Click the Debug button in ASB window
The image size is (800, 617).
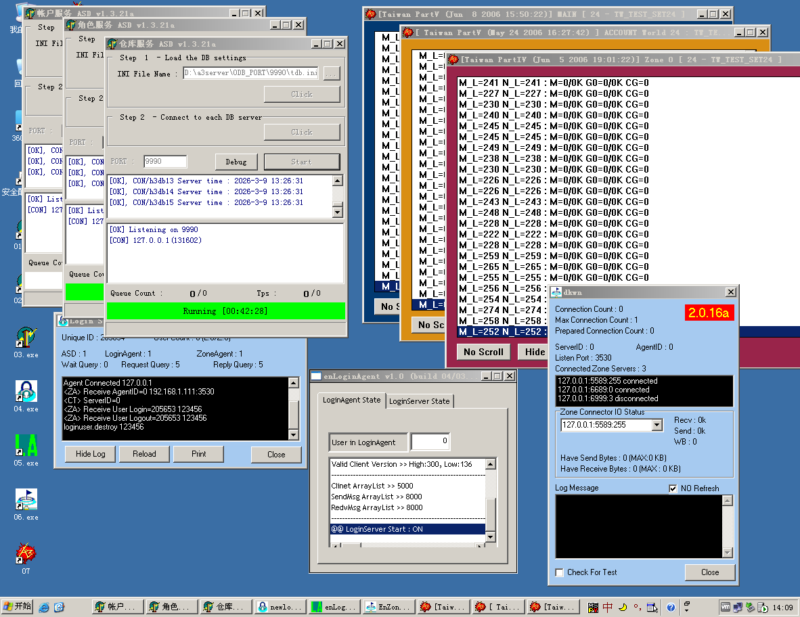pos(235,161)
